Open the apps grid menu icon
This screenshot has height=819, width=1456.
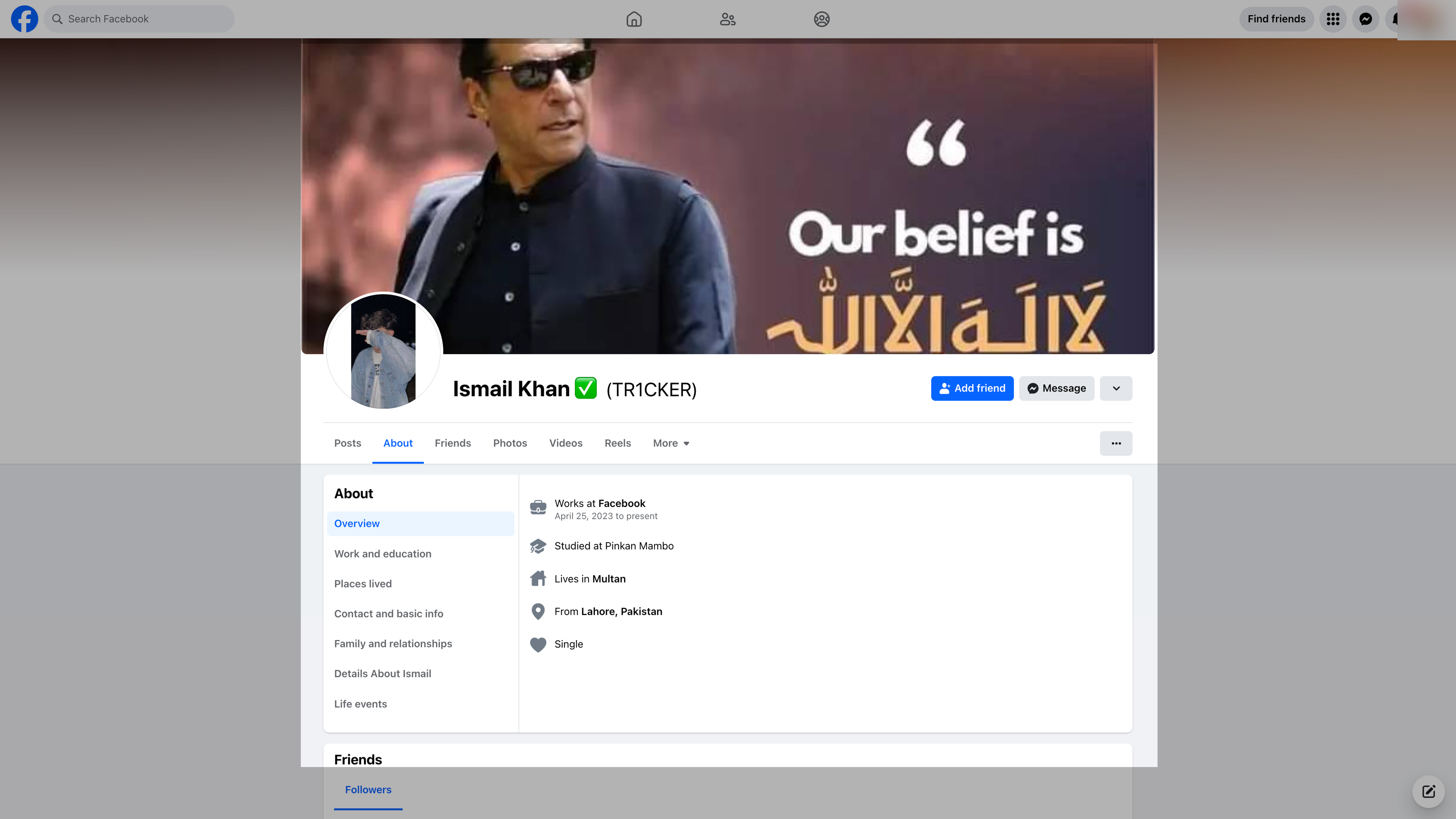[1333, 19]
